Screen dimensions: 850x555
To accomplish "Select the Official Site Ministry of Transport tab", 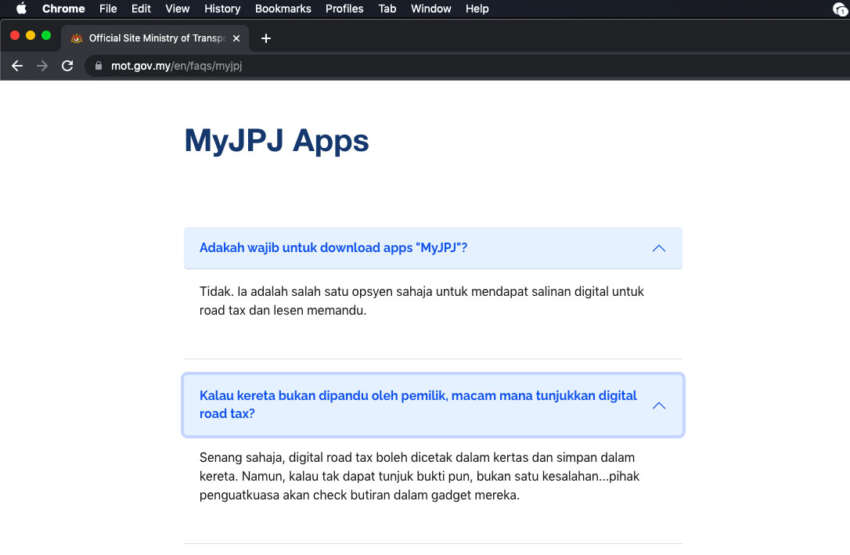I will [x=155, y=38].
